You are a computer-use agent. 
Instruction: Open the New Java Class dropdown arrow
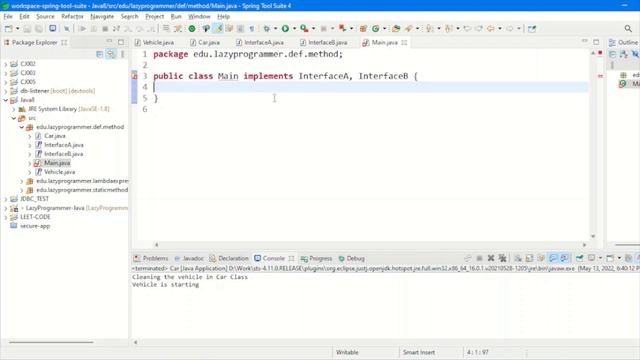[384, 29]
